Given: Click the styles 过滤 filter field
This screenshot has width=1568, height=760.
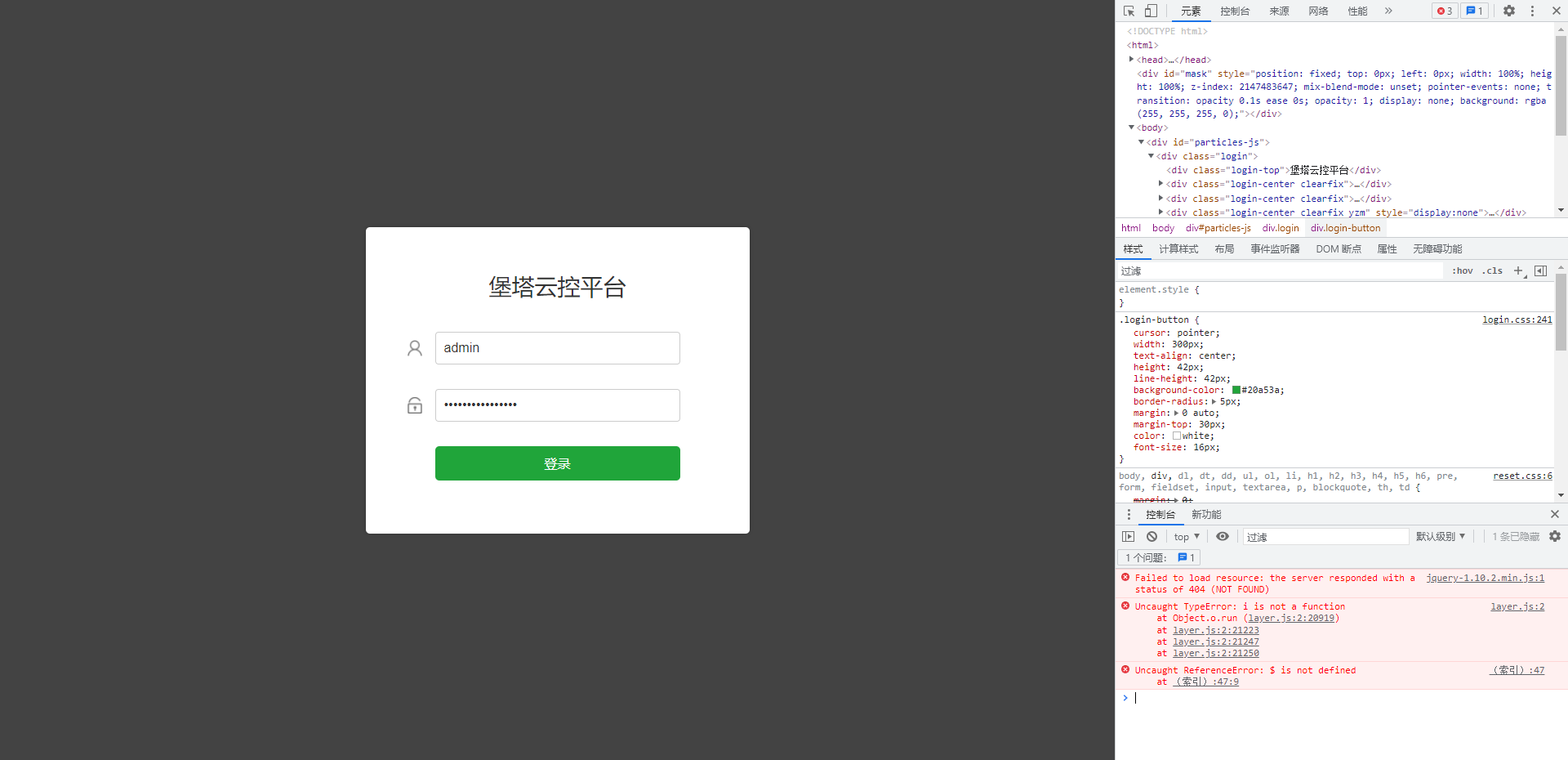Looking at the screenshot, I should pos(1279,270).
